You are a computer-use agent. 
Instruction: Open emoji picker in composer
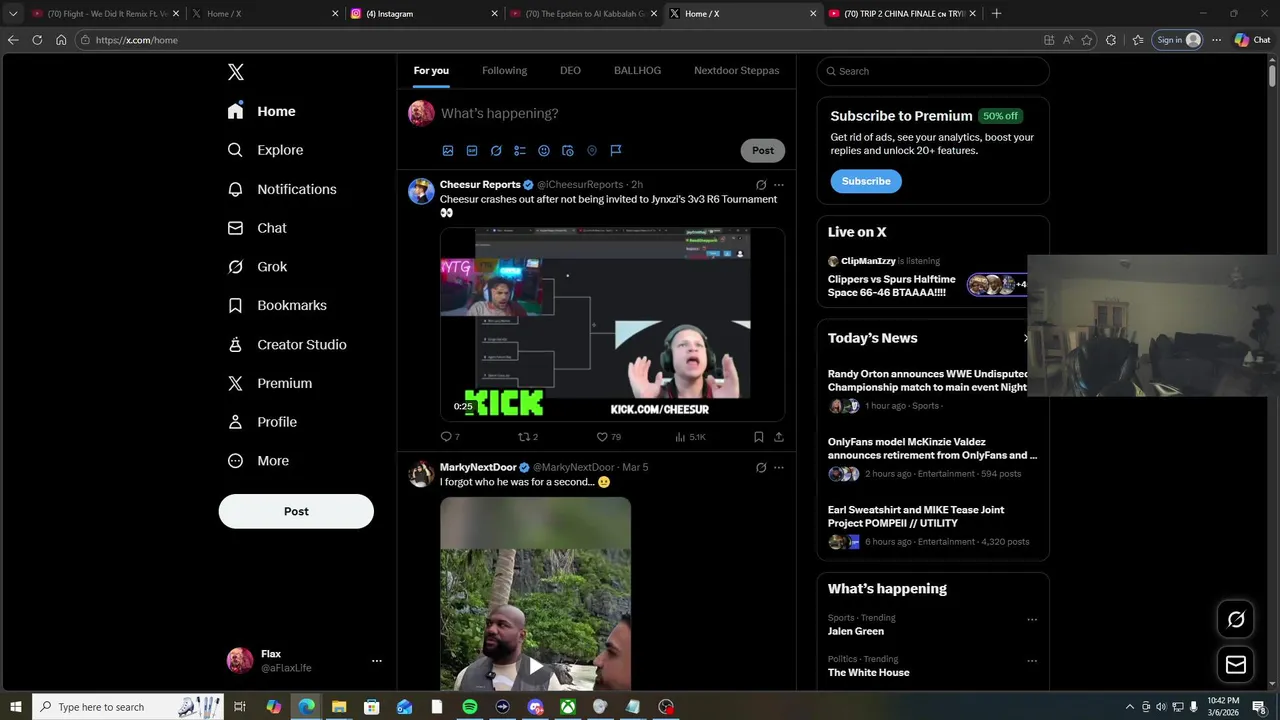click(x=544, y=151)
